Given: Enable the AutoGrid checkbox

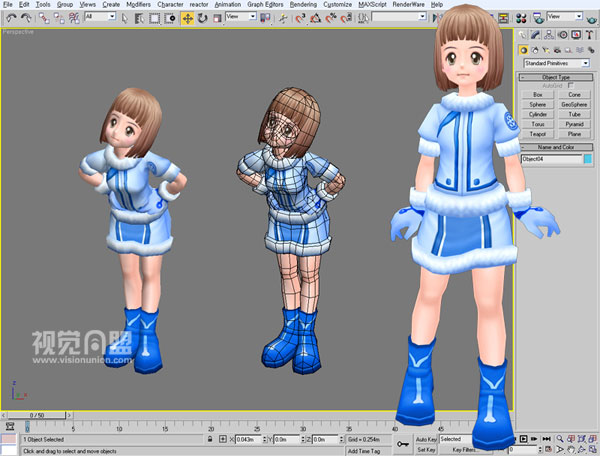Looking at the screenshot, I should tap(570, 86).
